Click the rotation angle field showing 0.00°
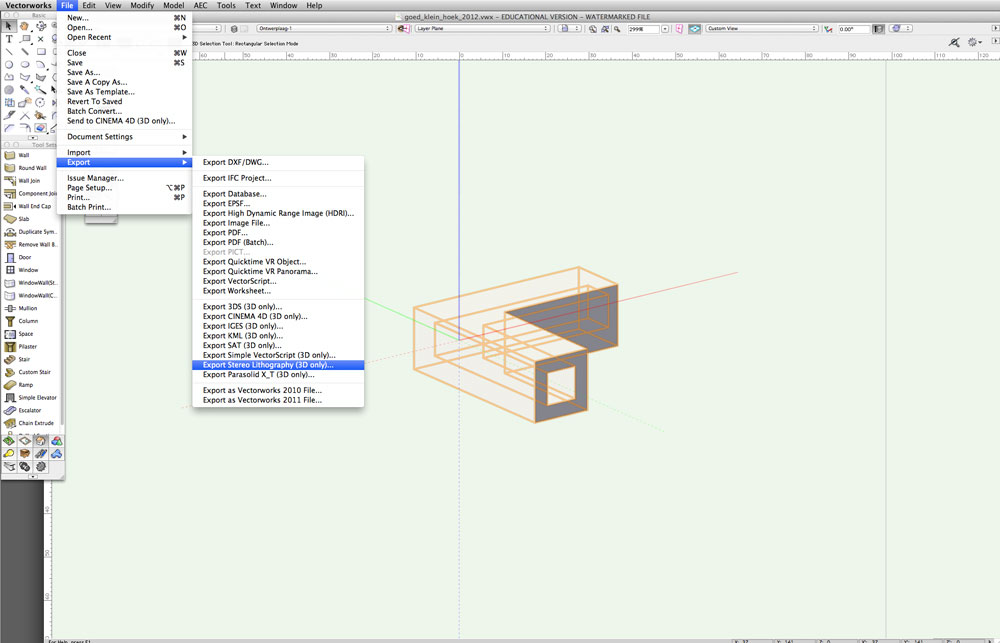 pyautogui.click(x=854, y=29)
